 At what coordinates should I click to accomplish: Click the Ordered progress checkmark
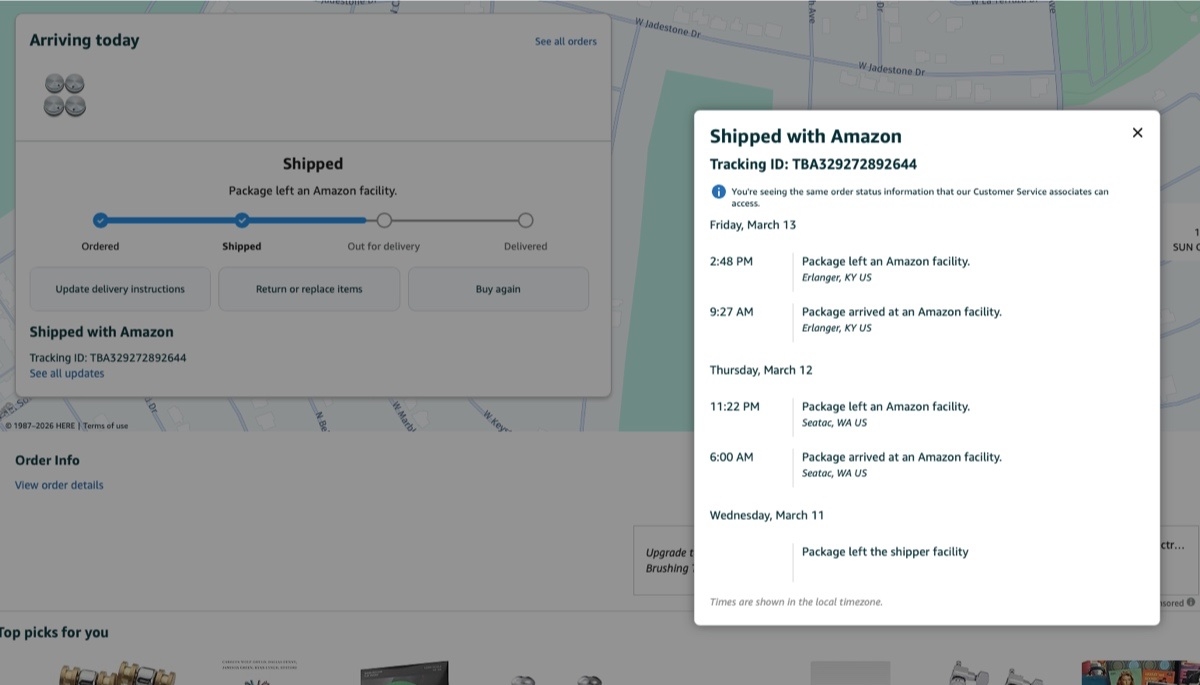[x=100, y=220]
